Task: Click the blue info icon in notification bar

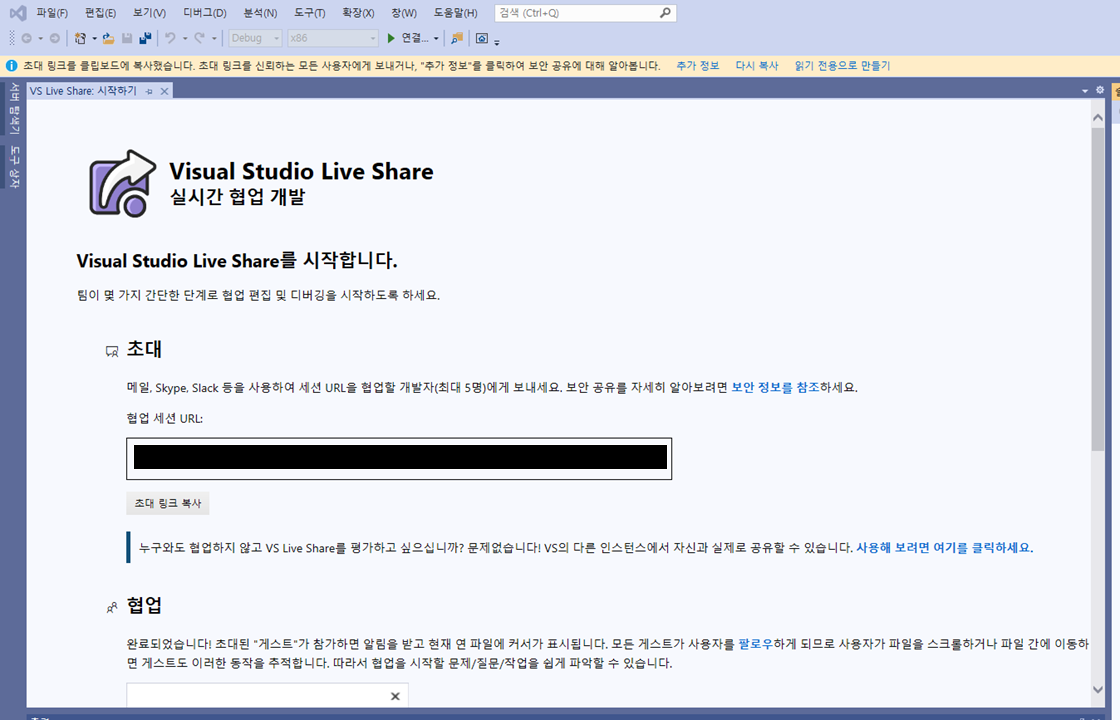Action: click(11, 66)
